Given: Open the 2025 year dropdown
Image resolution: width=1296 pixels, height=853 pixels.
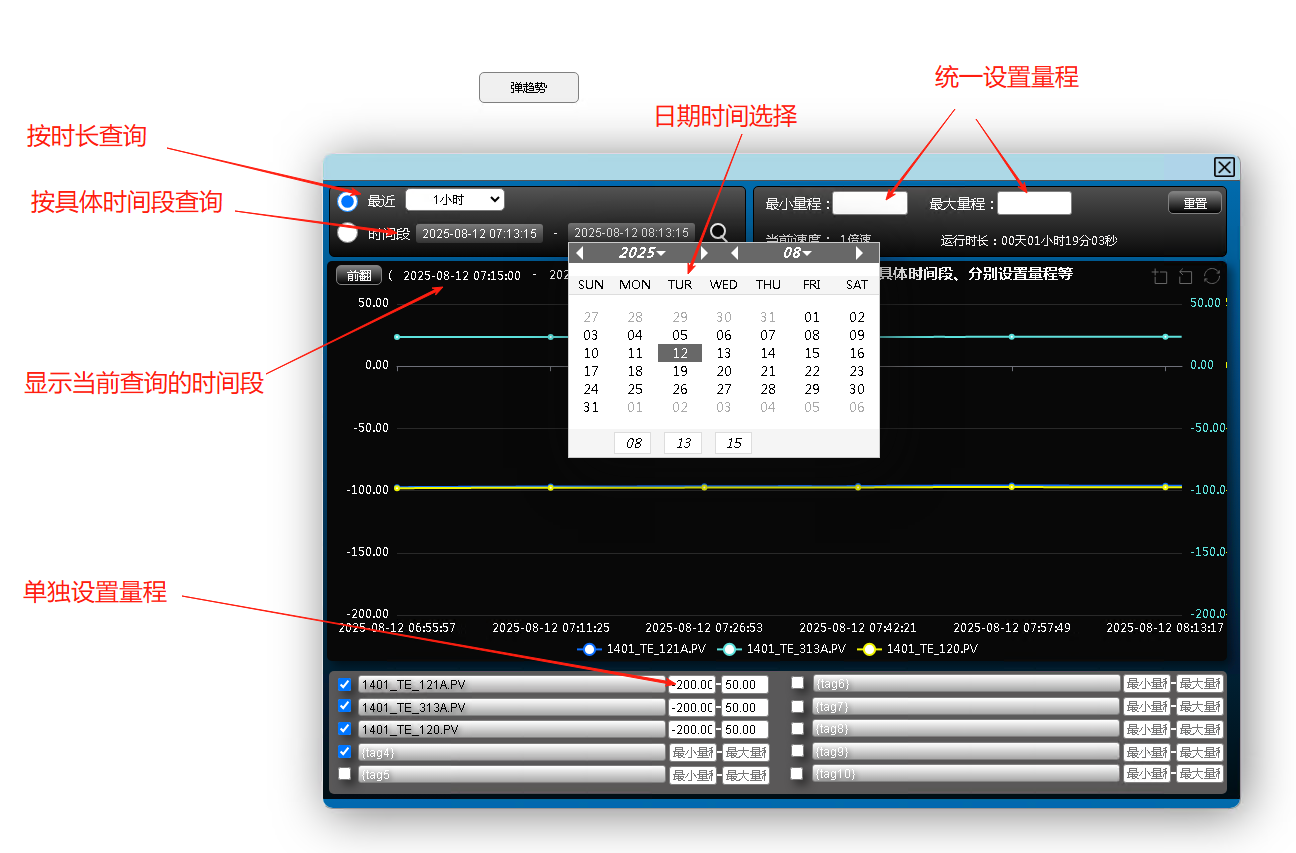Looking at the screenshot, I should [x=642, y=253].
